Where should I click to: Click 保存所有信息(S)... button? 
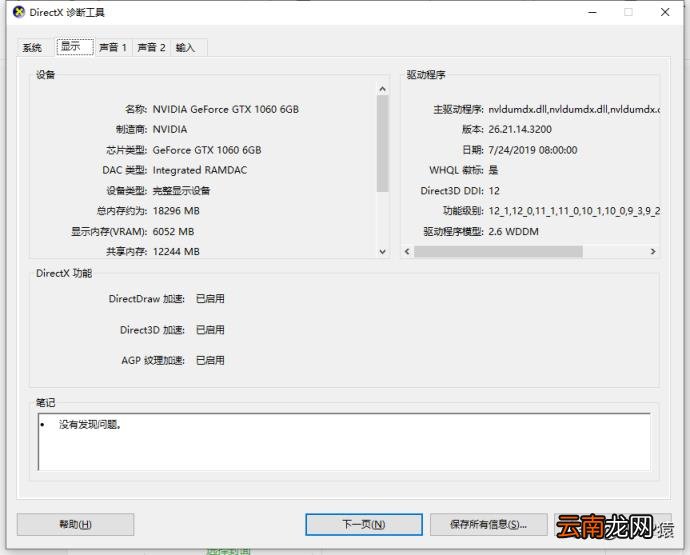(x=488, y=524)
